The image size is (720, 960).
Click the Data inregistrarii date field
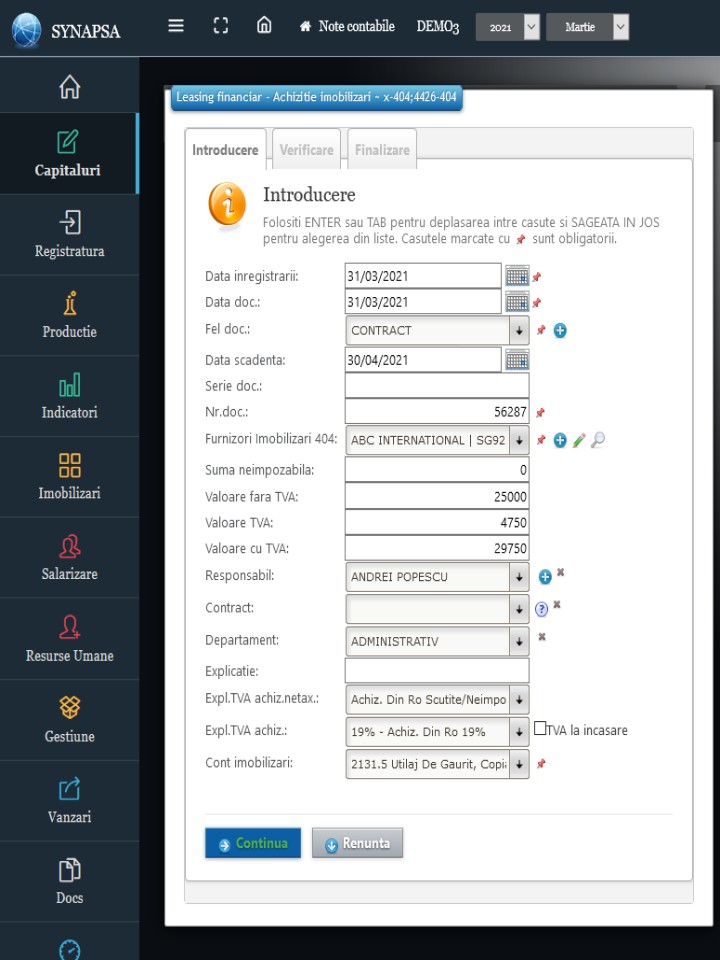[x=423, y=276]
